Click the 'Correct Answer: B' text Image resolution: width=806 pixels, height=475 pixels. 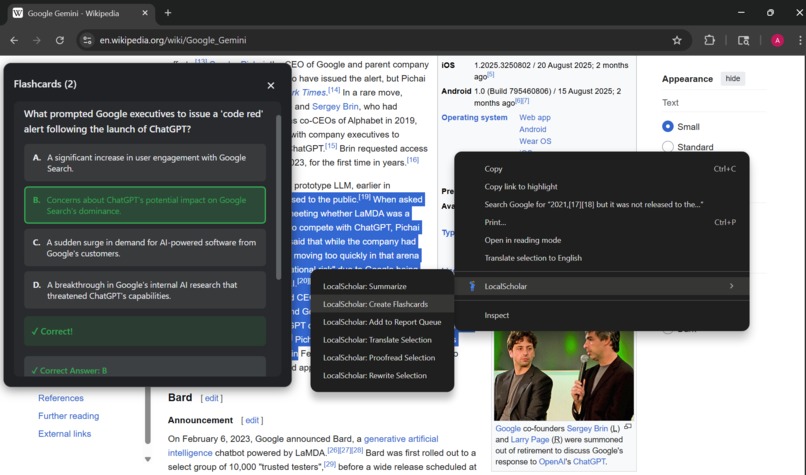click(x=69, y=371)
